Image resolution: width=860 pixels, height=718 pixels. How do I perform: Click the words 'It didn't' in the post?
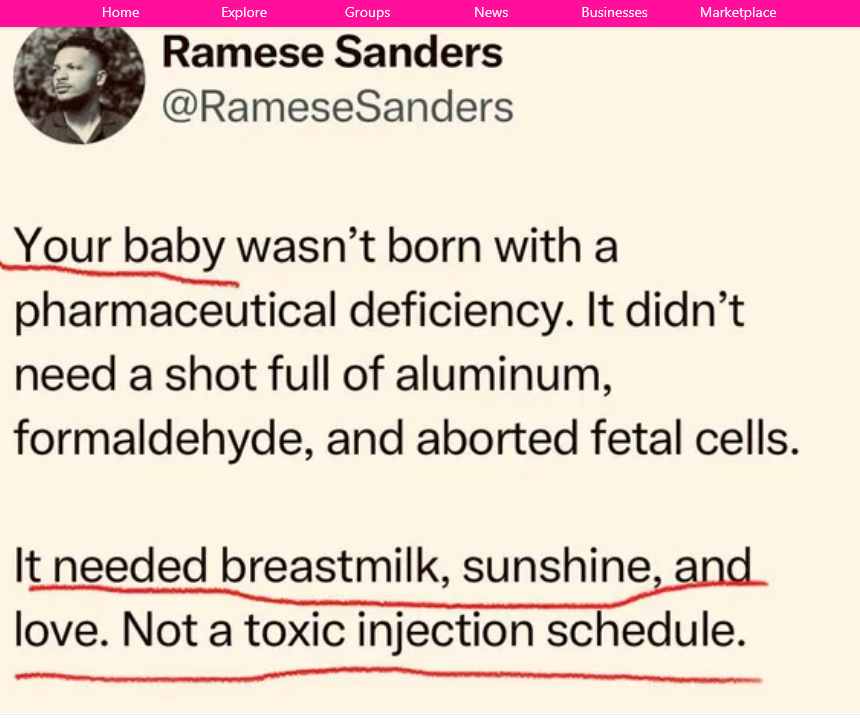point(665,310)
